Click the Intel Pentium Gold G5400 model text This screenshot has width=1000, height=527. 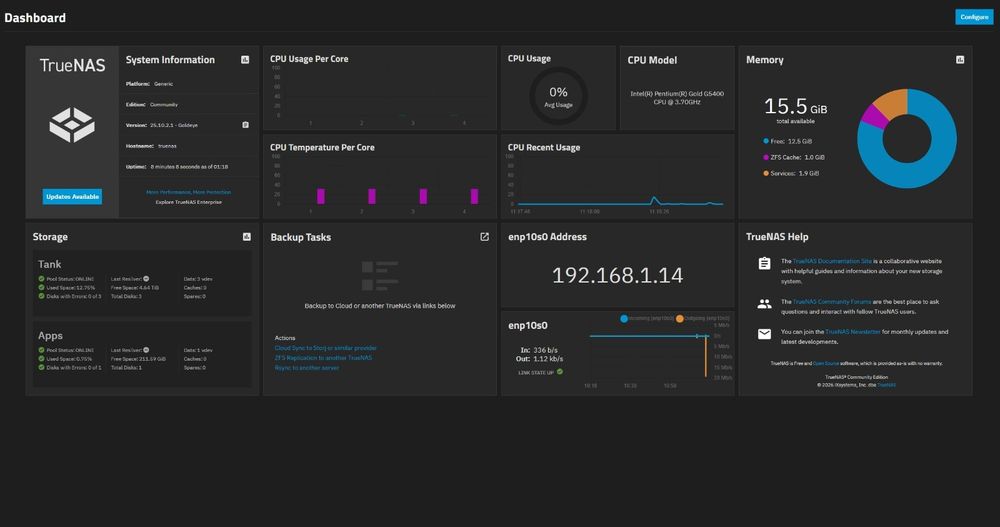677,98
